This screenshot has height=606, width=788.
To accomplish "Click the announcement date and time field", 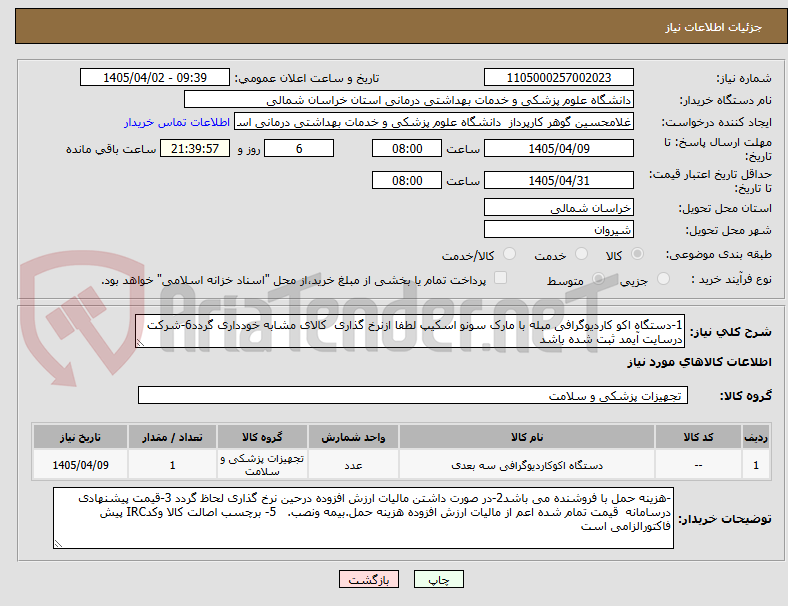I will coord(155,77).
